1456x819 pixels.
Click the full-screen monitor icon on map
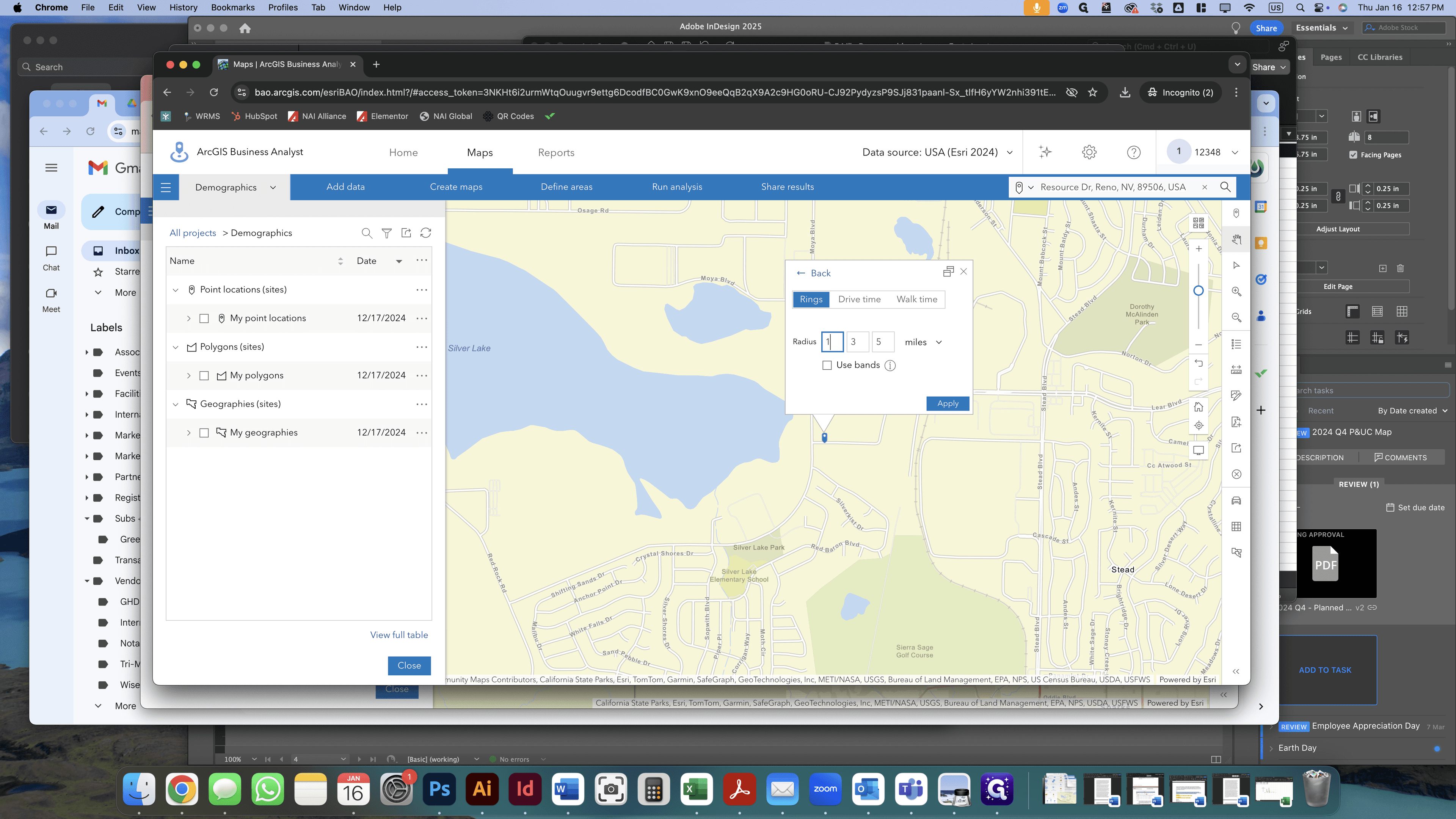(x=1198, y=450)
